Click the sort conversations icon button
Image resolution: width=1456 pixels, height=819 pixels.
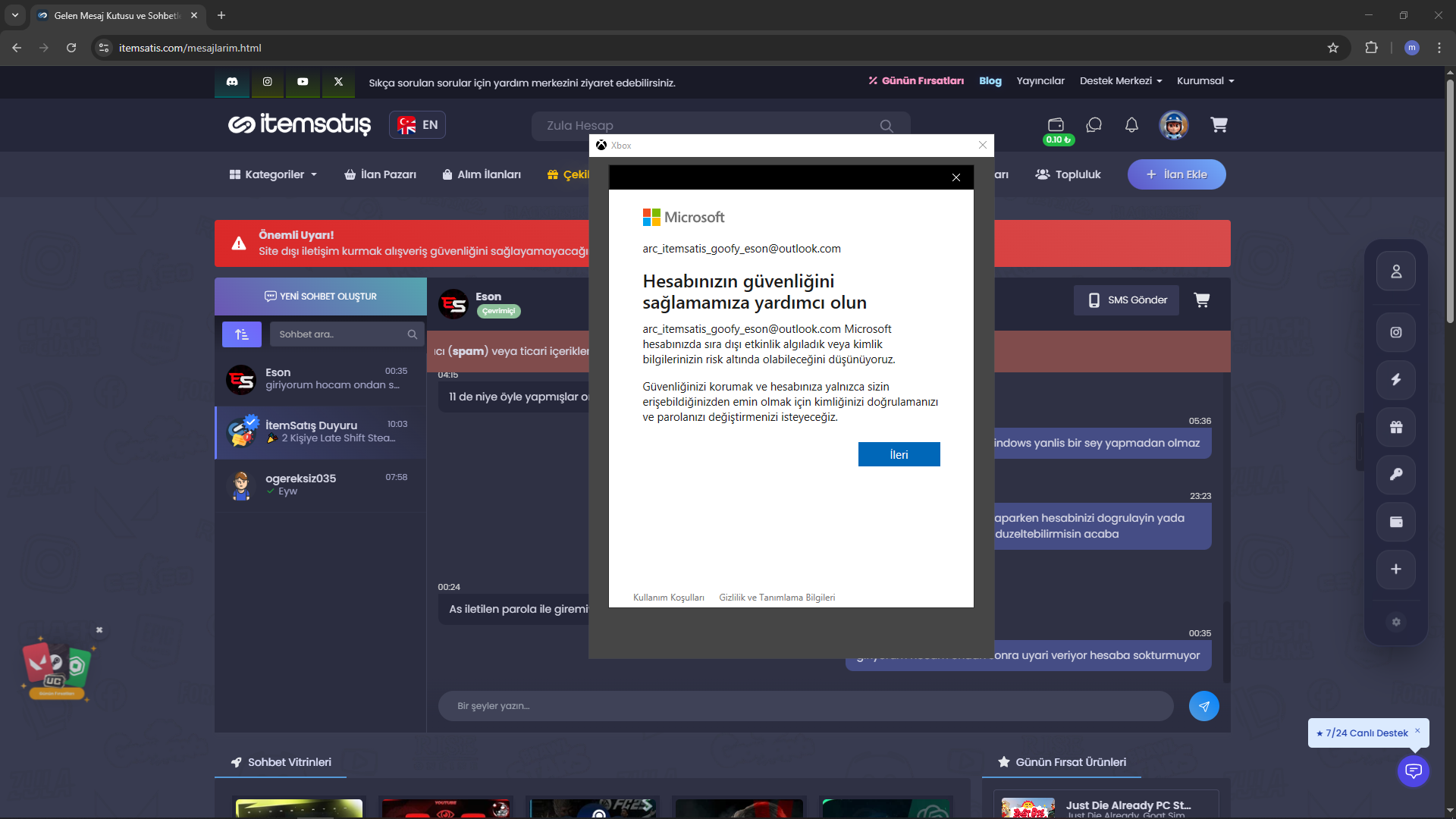(x=242, y=334)
